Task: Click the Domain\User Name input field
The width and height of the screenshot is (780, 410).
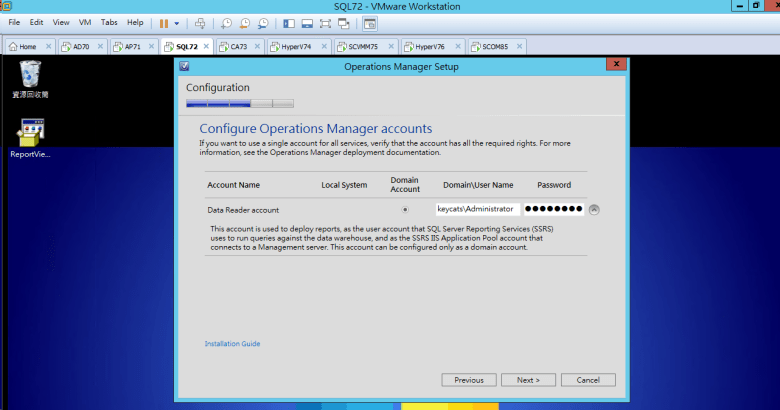Action: [478, 210]
